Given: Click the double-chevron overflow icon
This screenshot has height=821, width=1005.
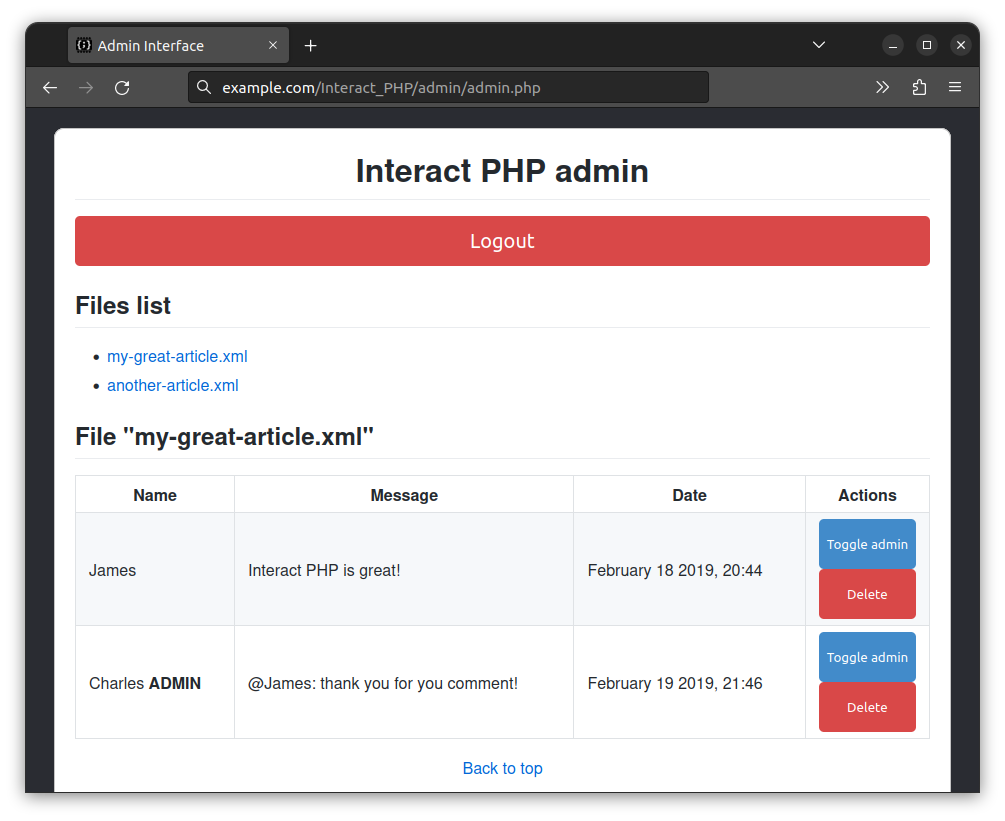Looking at the screenshot, I should (x=882, y=87).
